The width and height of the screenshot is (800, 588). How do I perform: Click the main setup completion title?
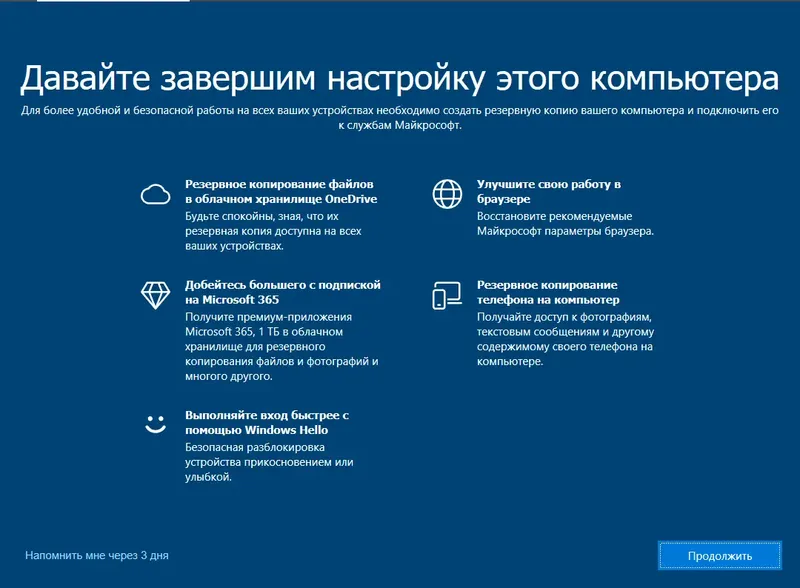(x=400, y=73)
